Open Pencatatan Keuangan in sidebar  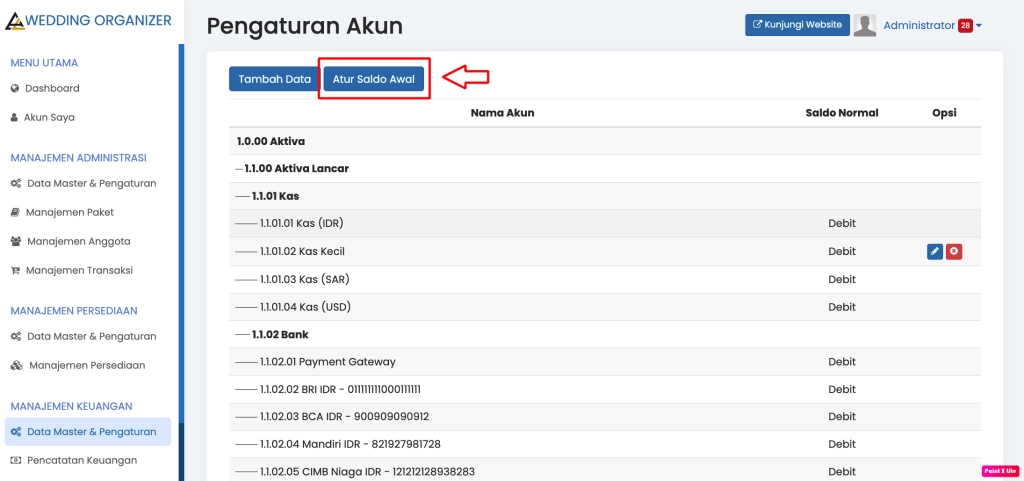coord(81,460)
